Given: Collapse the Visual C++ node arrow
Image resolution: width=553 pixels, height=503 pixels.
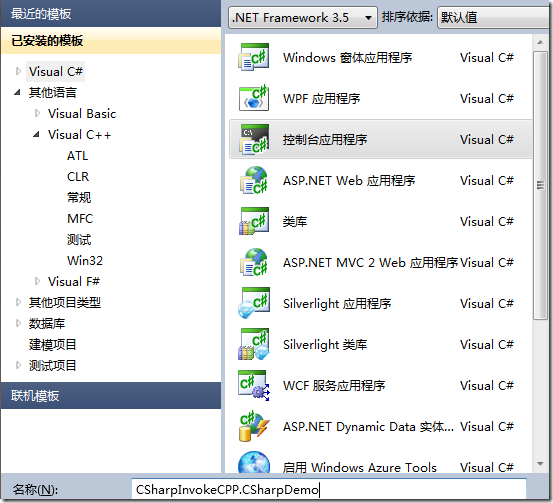Looking at the screenshot, I should click(x=36, y=134).
